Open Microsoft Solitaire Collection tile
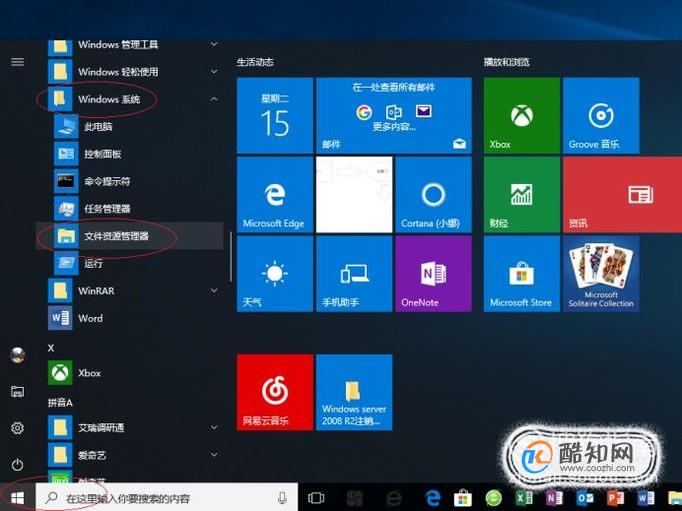Viewport: 682px width, 511px height. coord(601,274)
